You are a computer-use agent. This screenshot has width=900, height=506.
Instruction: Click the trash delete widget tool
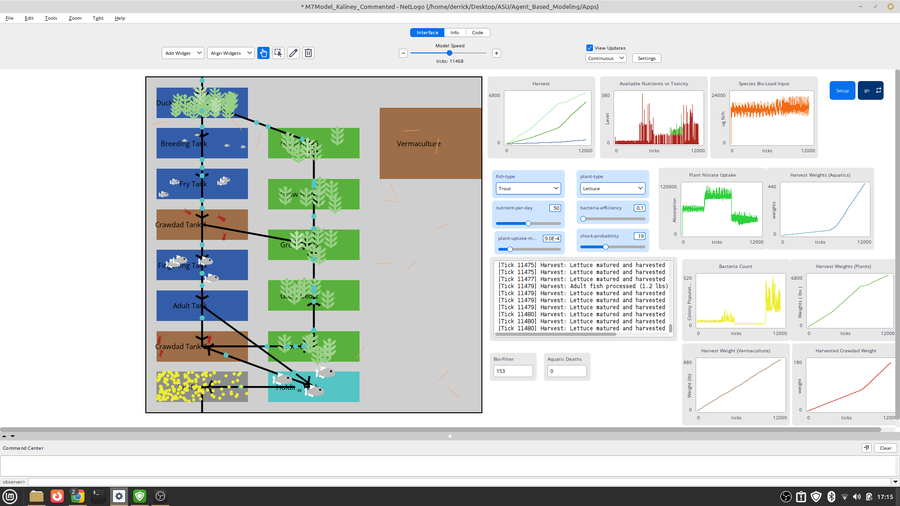308,53
